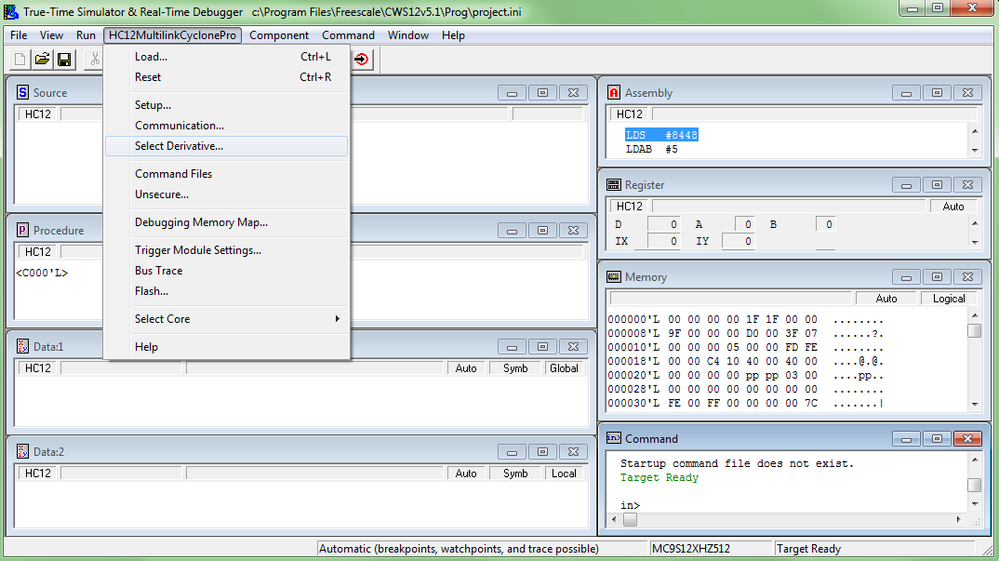The height and width of the screenshot is (561, 999).
Task: Select the Select Derivative... menu entry
Action: [226, 146]
